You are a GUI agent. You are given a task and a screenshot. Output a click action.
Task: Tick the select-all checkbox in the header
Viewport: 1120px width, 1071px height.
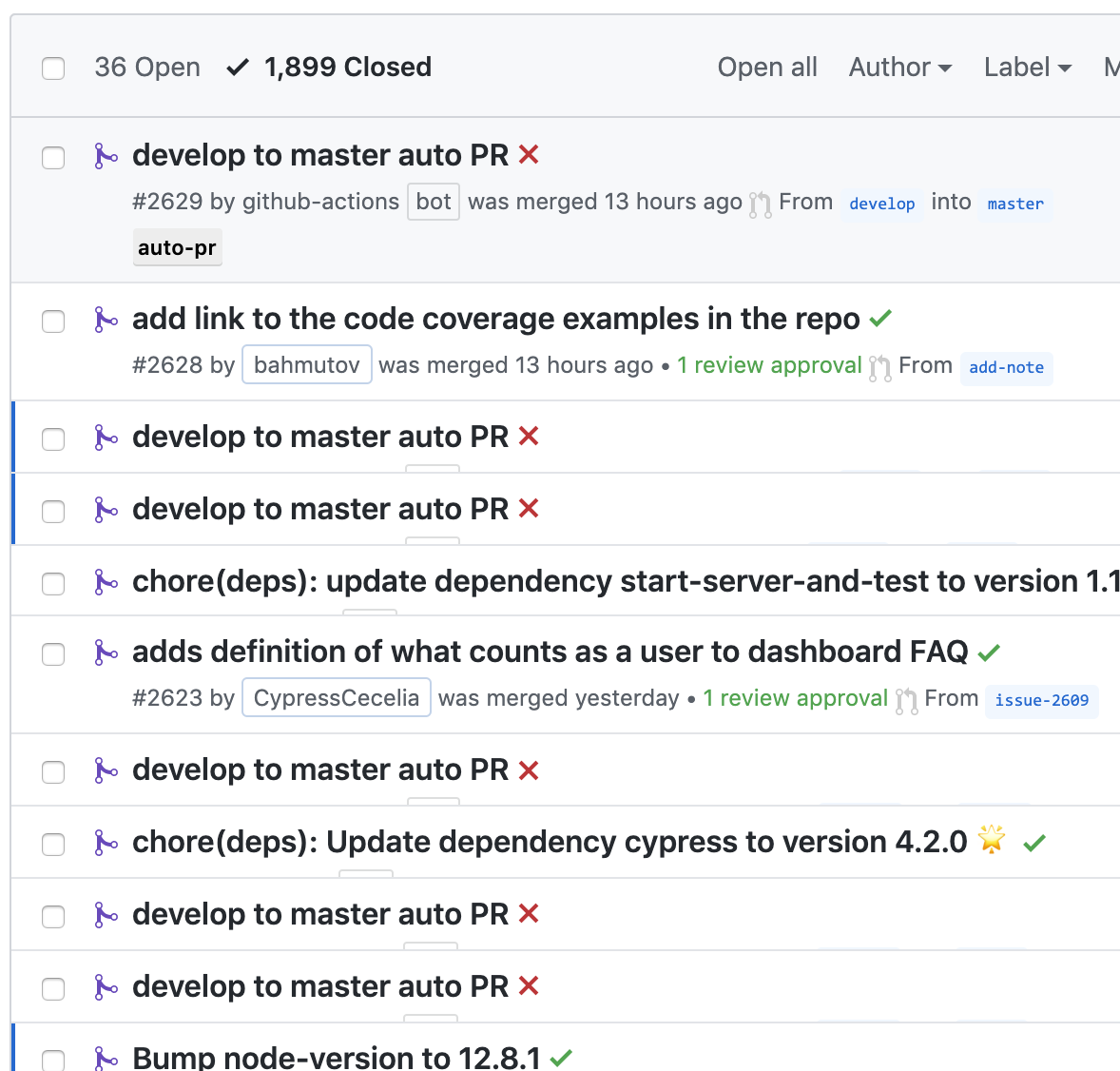pos(53,68)
